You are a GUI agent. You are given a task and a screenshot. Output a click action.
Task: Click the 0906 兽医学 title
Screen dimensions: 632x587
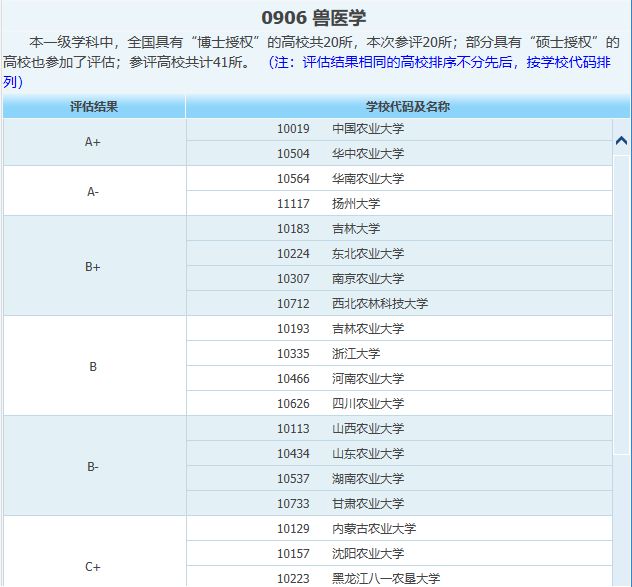[314, 18]
